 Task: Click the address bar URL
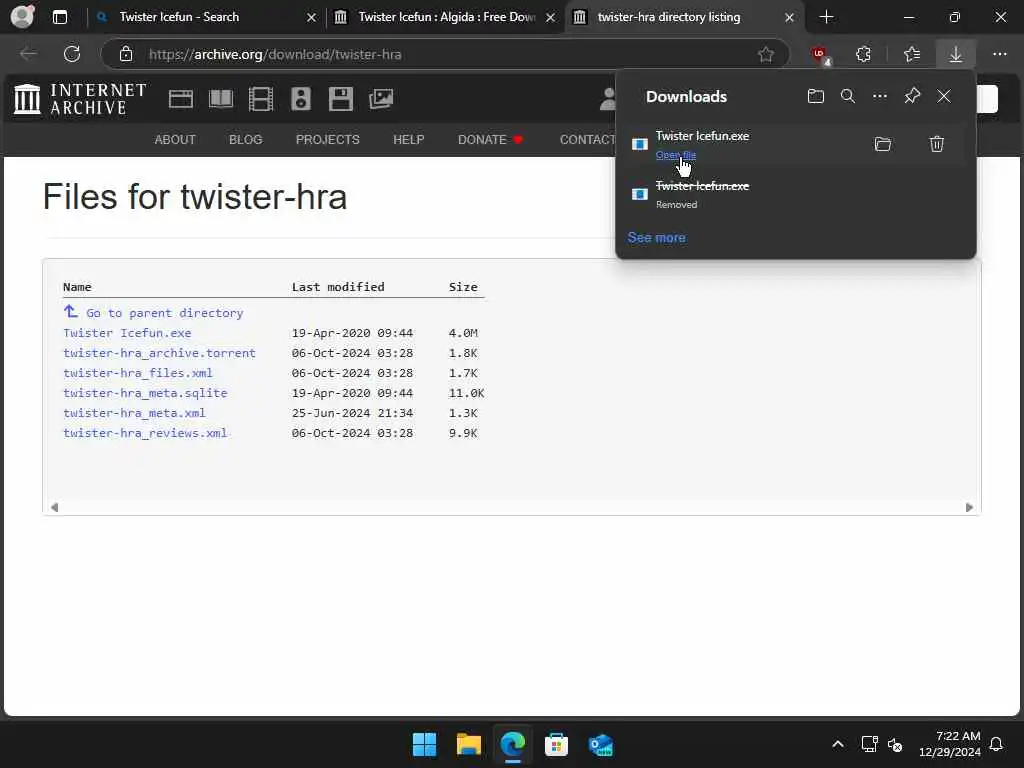point(275,54)
